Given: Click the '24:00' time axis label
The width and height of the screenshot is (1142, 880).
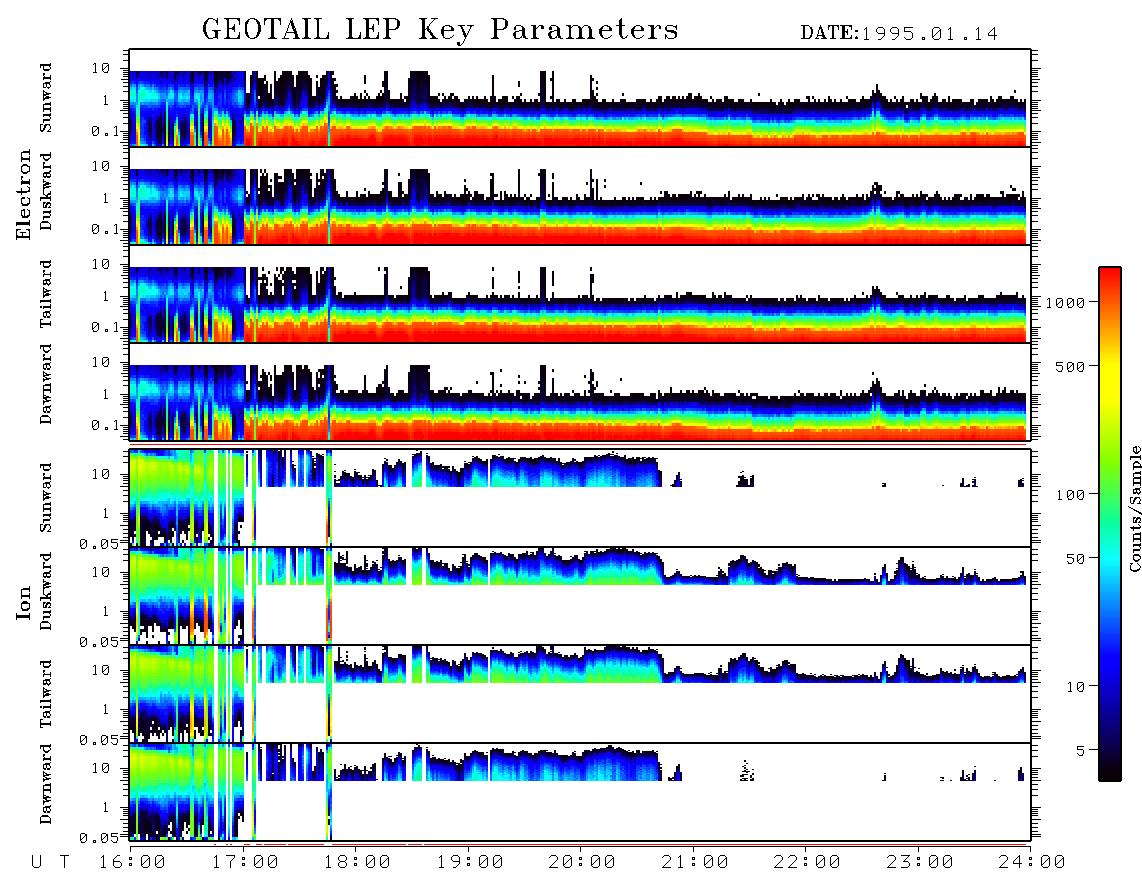Looking at the screenshot, I should tap(1031, 862).
